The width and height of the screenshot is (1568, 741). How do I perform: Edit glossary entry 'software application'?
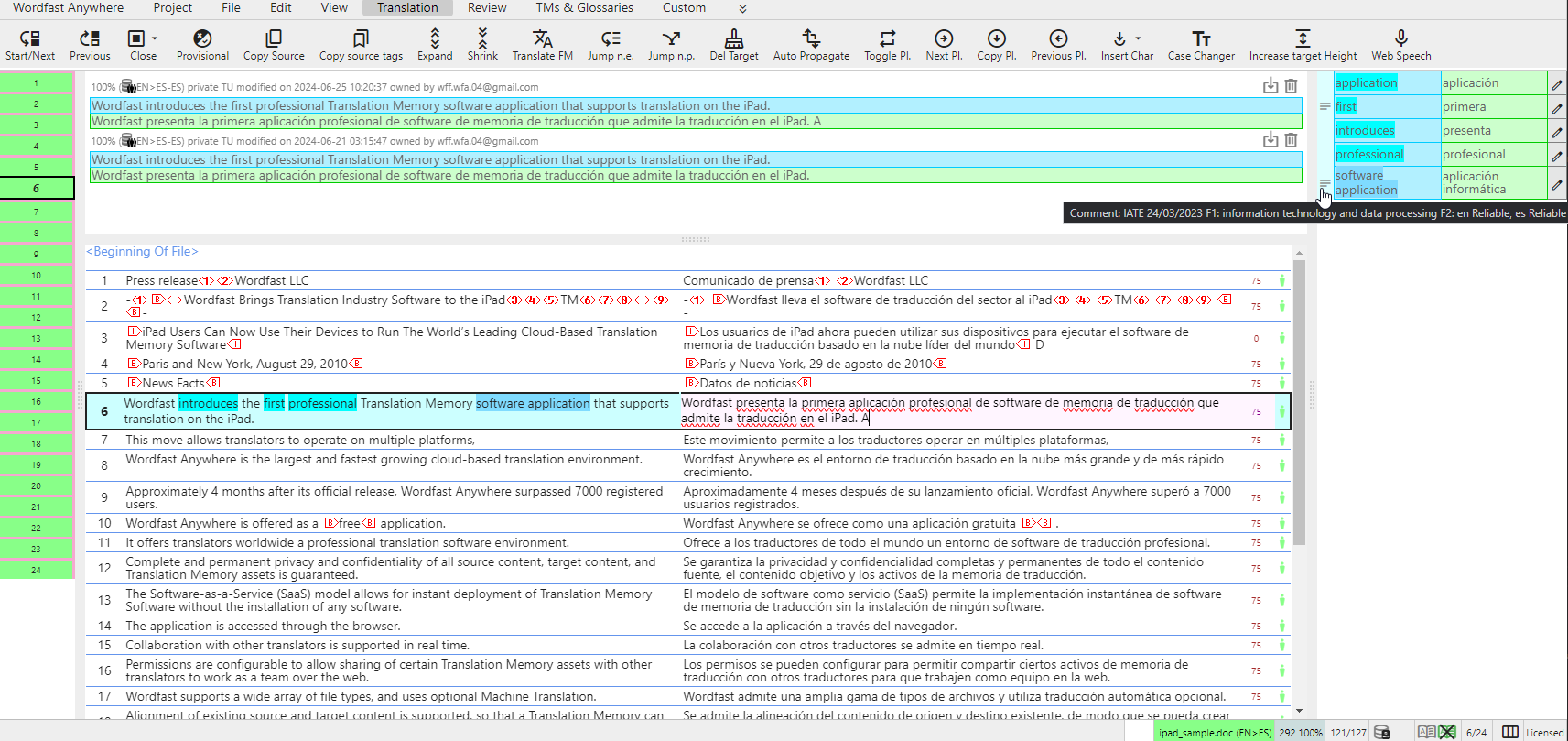[1556, 184]
